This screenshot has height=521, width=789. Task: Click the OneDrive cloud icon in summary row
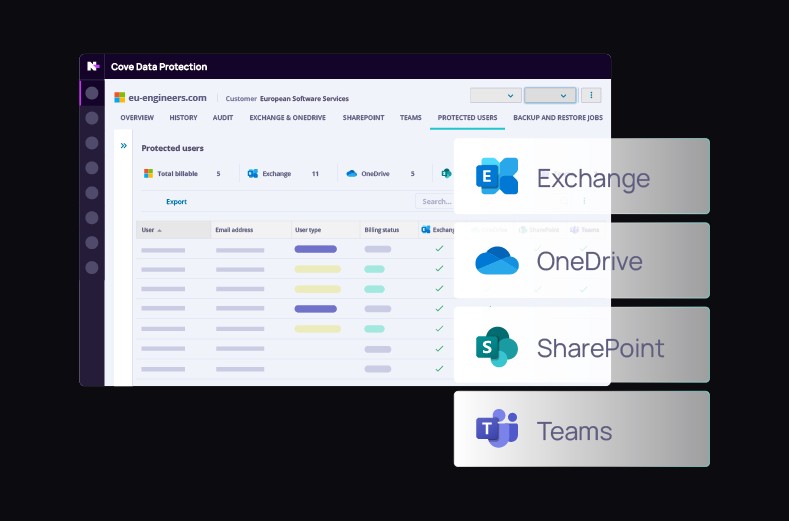(352, 174)
